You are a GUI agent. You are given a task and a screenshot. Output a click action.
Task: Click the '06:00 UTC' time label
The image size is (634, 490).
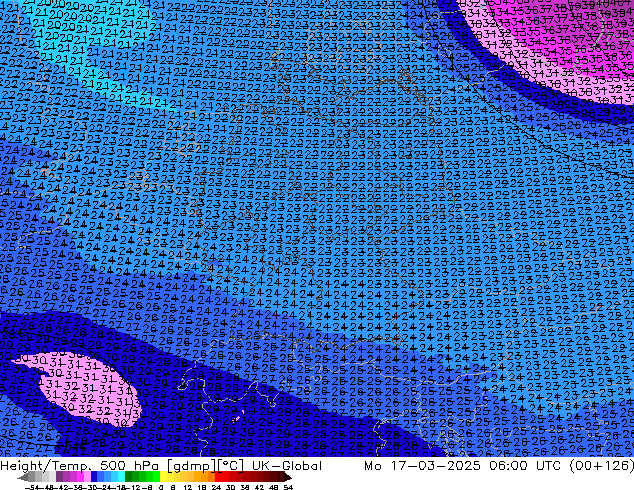pos(525,466)
